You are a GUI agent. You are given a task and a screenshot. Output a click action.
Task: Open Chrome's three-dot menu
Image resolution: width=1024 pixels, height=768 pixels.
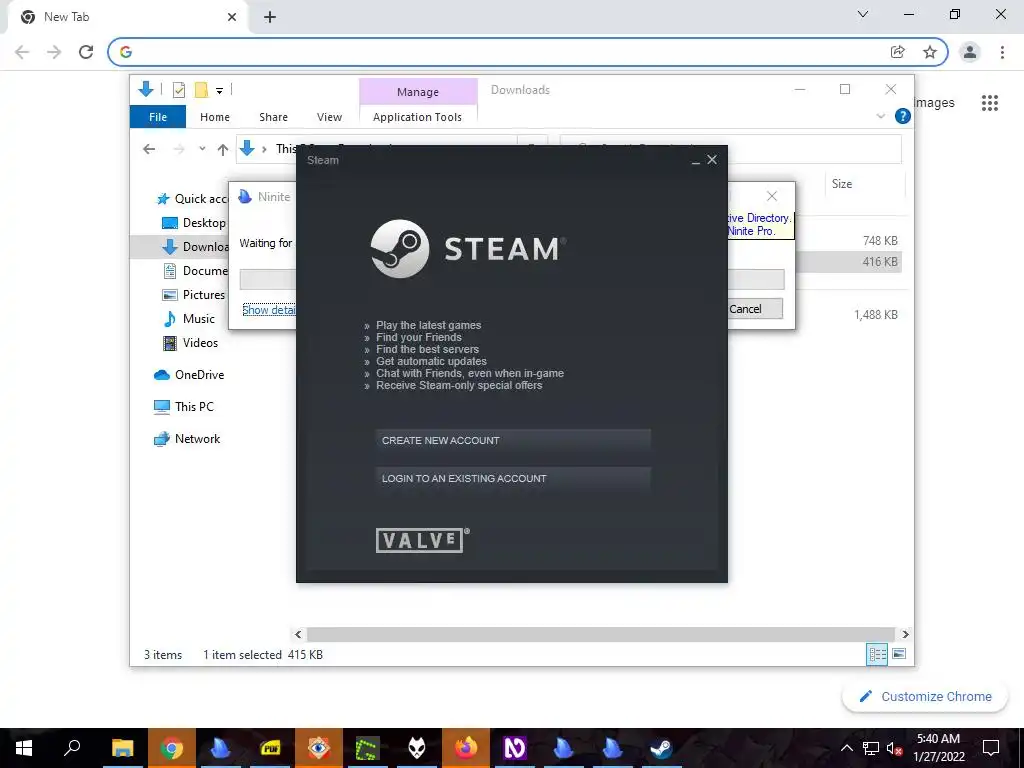point(1002,52)
